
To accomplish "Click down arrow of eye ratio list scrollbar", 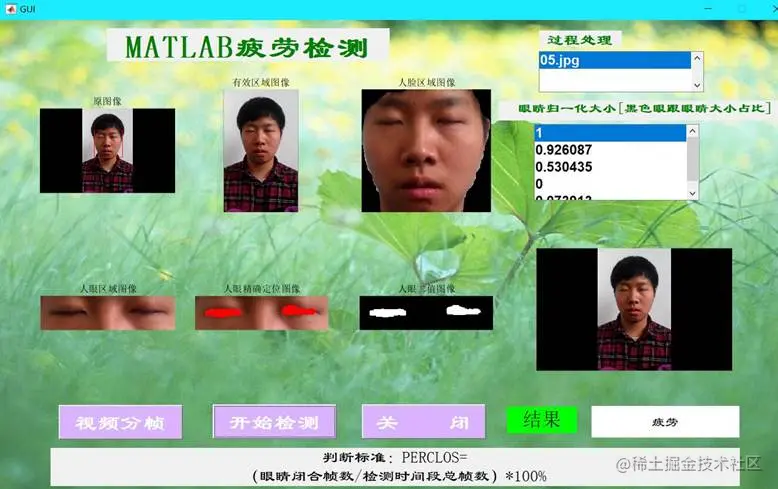I will pos(693,194).
